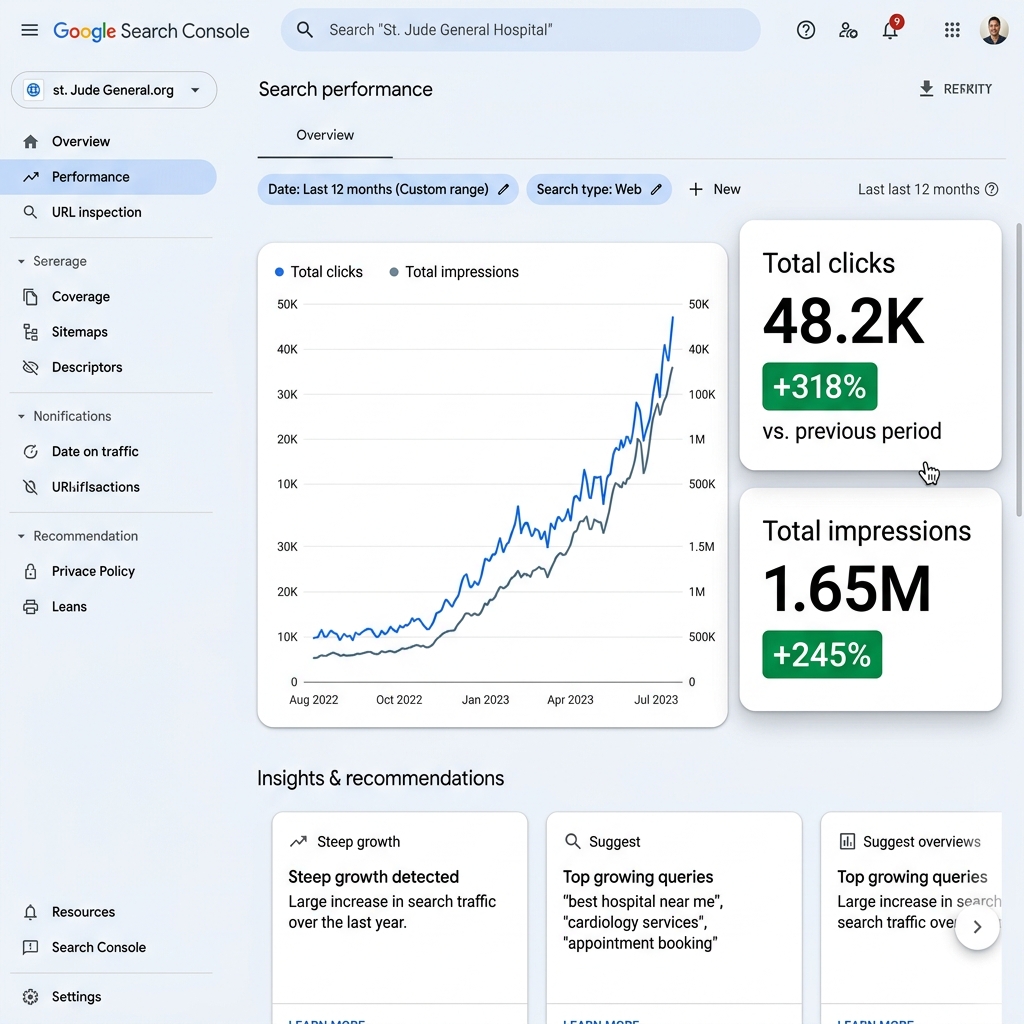This screenshot has width=1024, height=1024.
Task: Edit the date filter pencil icon
Action: pyautogui.click(x=503, y=189)
